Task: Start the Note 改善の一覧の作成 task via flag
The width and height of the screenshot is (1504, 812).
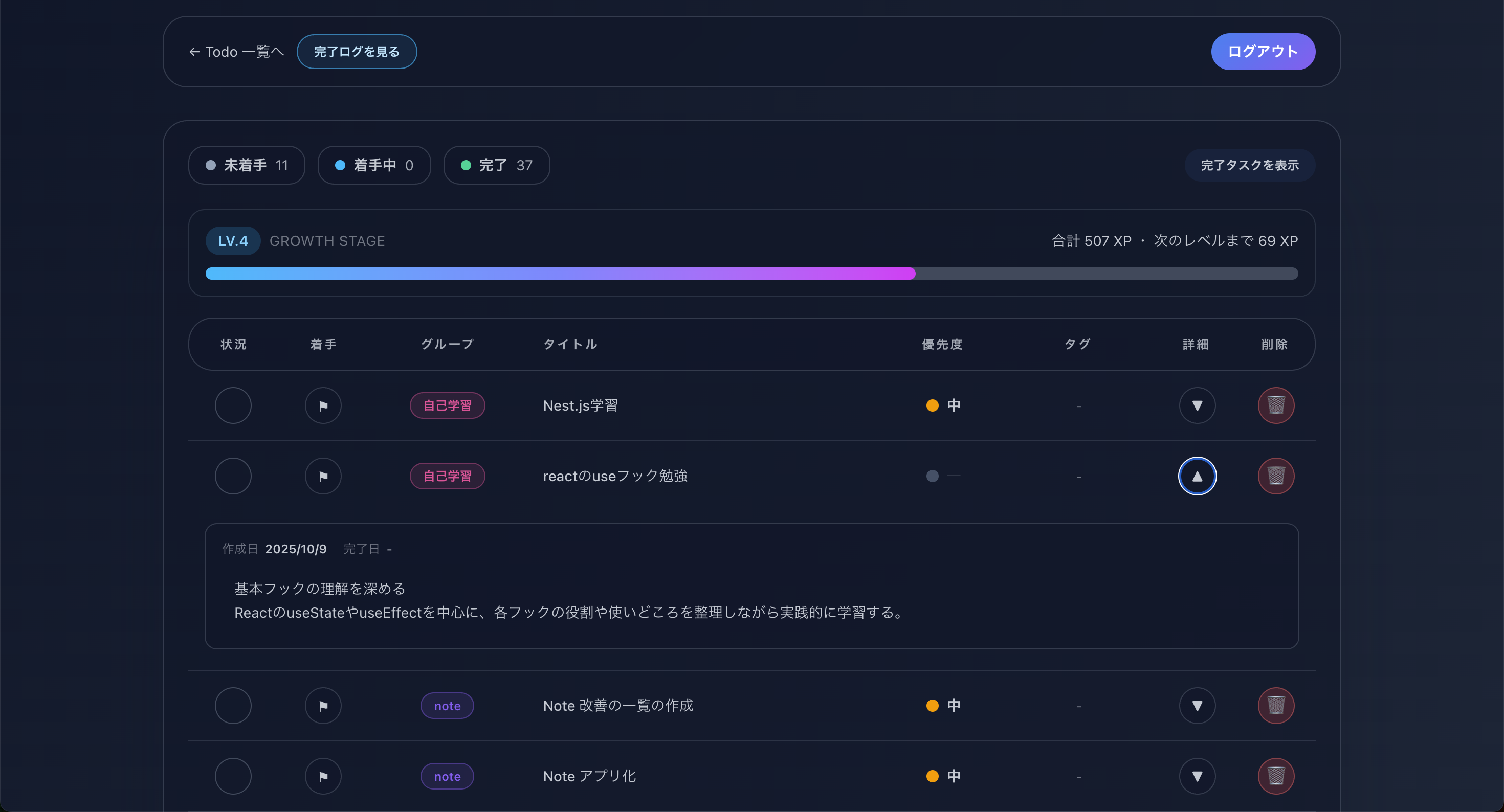Action: click(x=323, y=705)
